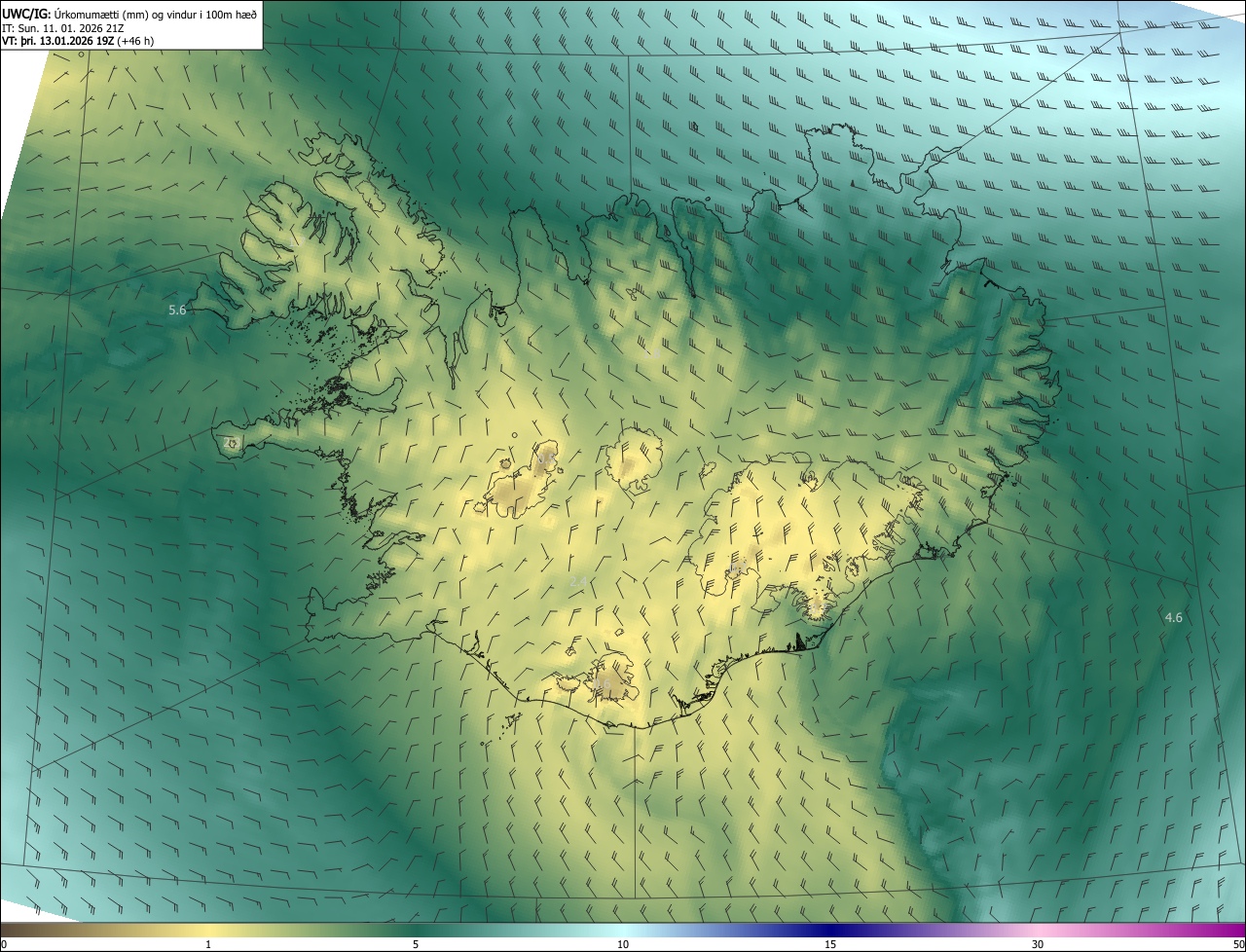
Task: Click the '50' tick on the color scale
Action: tap(1237, 944)
